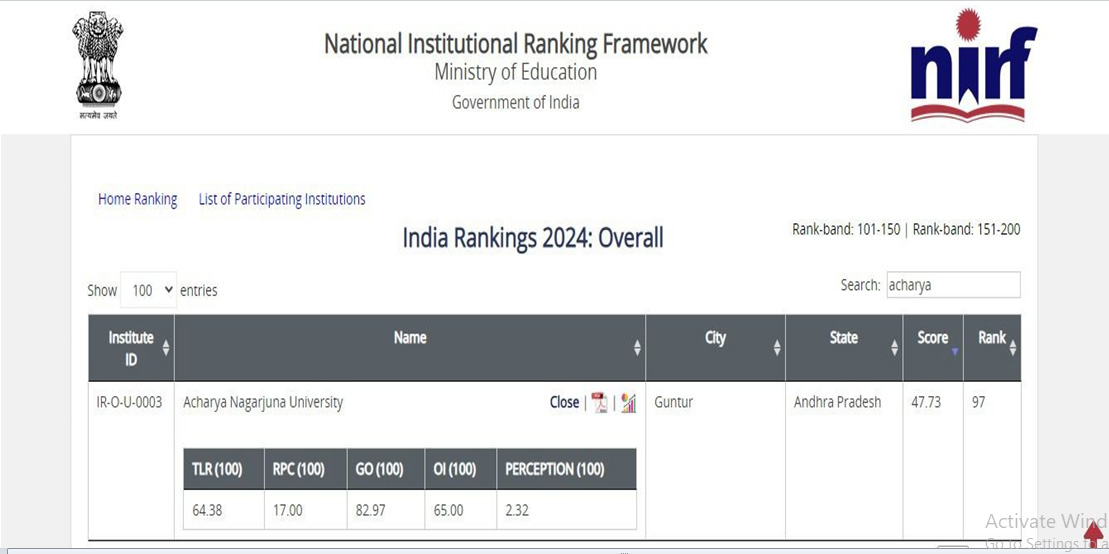Viewport: 1109px width, 554px height.
Task: Click the TLR (100) header in the score breakdown
Action: [217, 469]
